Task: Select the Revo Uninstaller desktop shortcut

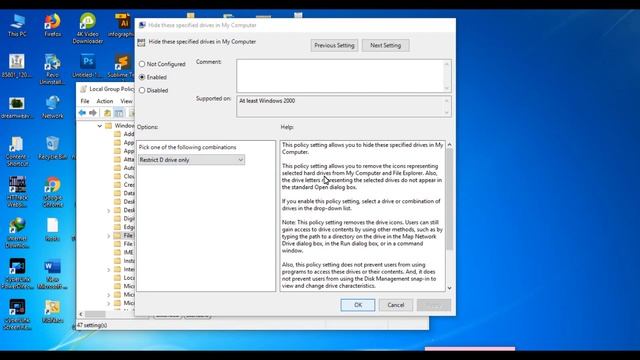Action: pos(53,69)
